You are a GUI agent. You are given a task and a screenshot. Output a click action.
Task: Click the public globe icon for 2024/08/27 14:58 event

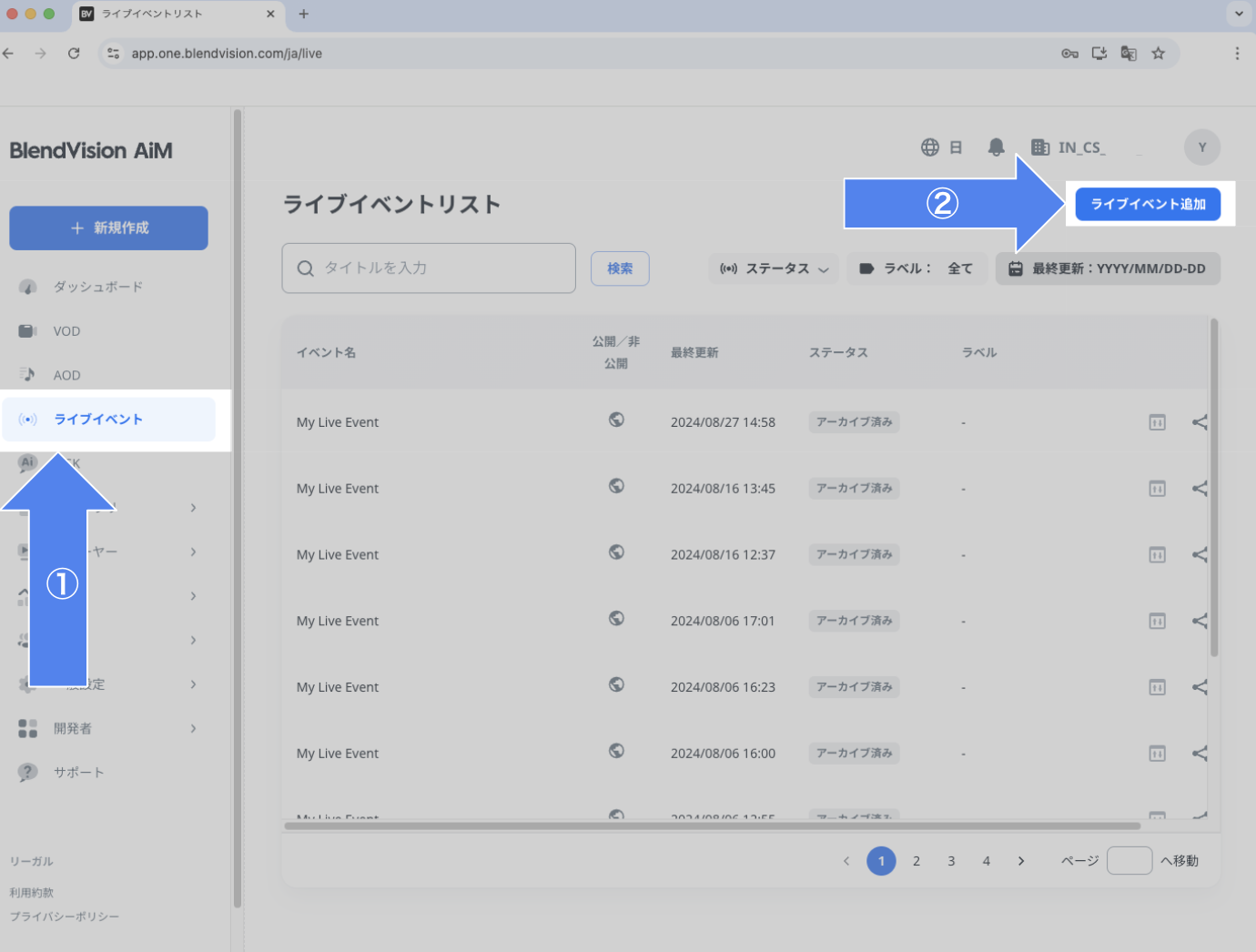(616, 420)
